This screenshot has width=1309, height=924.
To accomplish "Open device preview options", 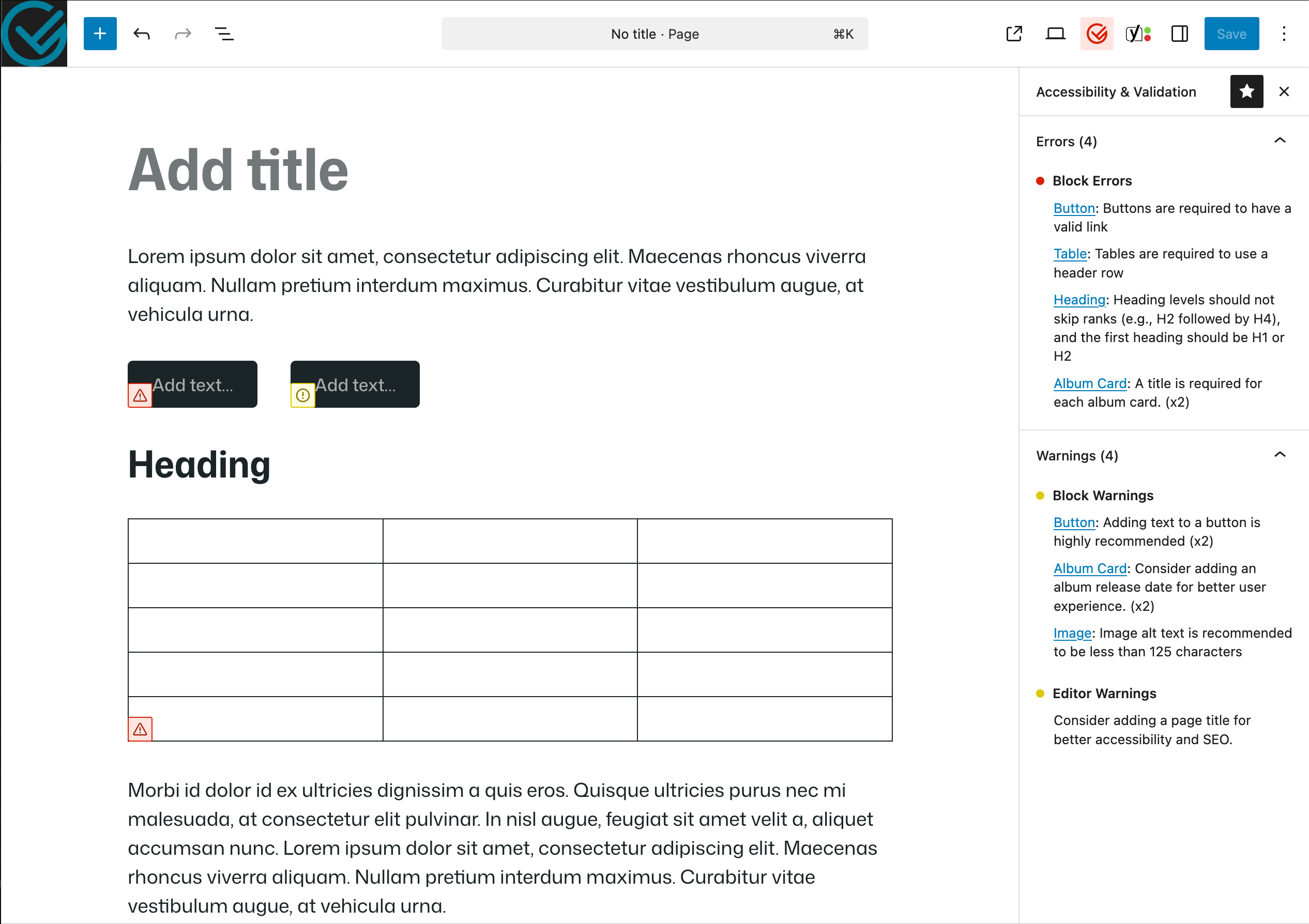I will click(1055, 34).
